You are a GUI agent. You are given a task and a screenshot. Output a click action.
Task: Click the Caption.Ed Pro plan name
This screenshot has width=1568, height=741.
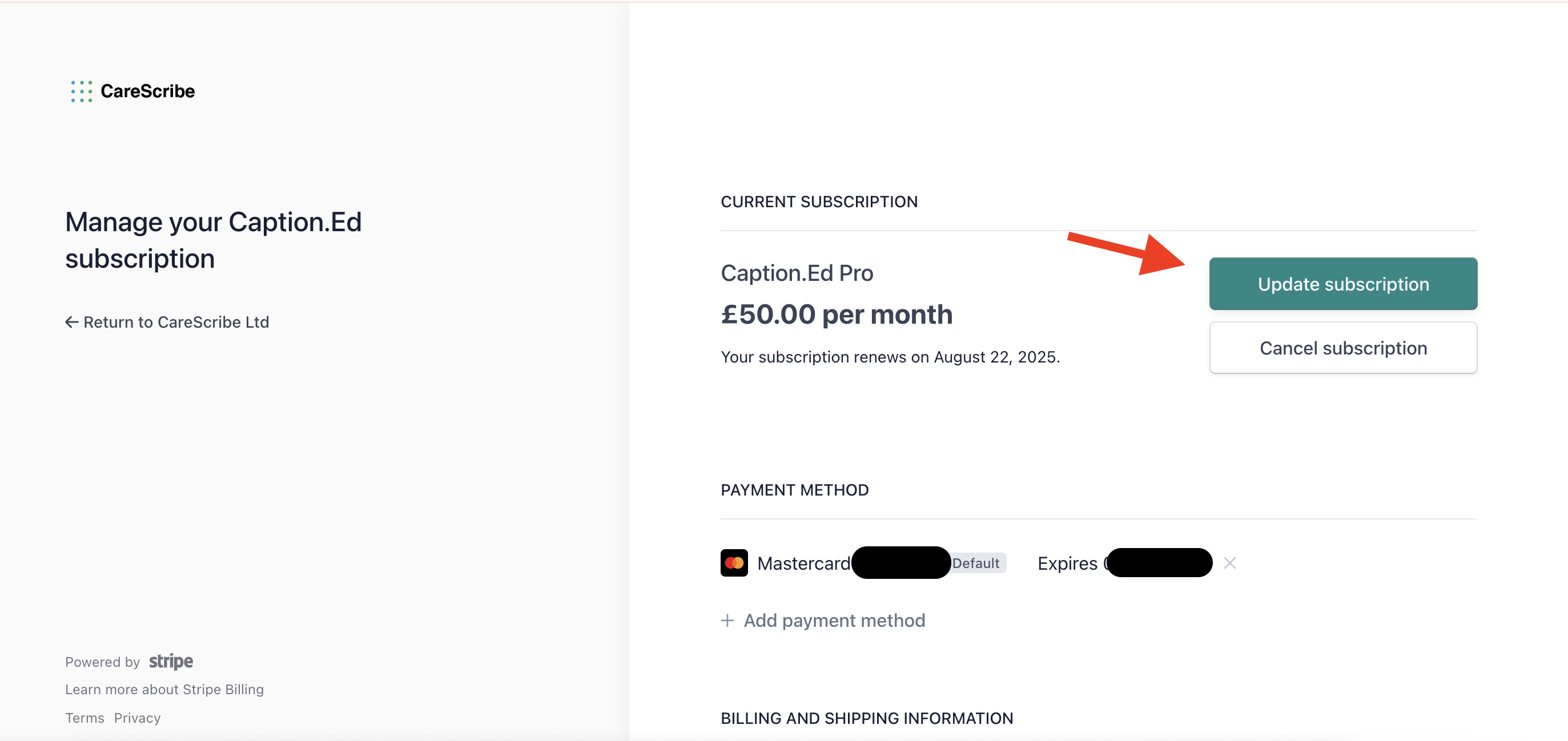pyautogui.click(x=797, y=272)
